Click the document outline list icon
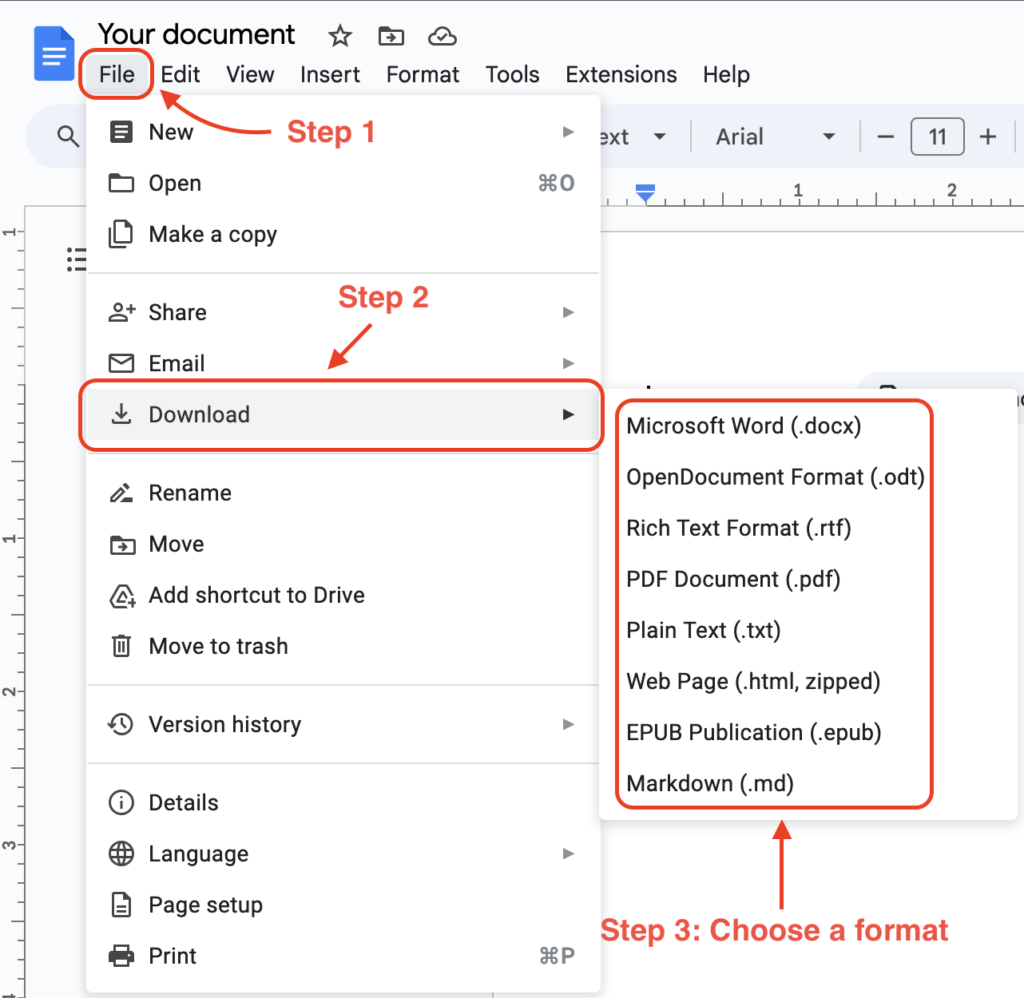The height and width of the screenshot is (998, 1024). pyautogui.click(x=76, y=260)
